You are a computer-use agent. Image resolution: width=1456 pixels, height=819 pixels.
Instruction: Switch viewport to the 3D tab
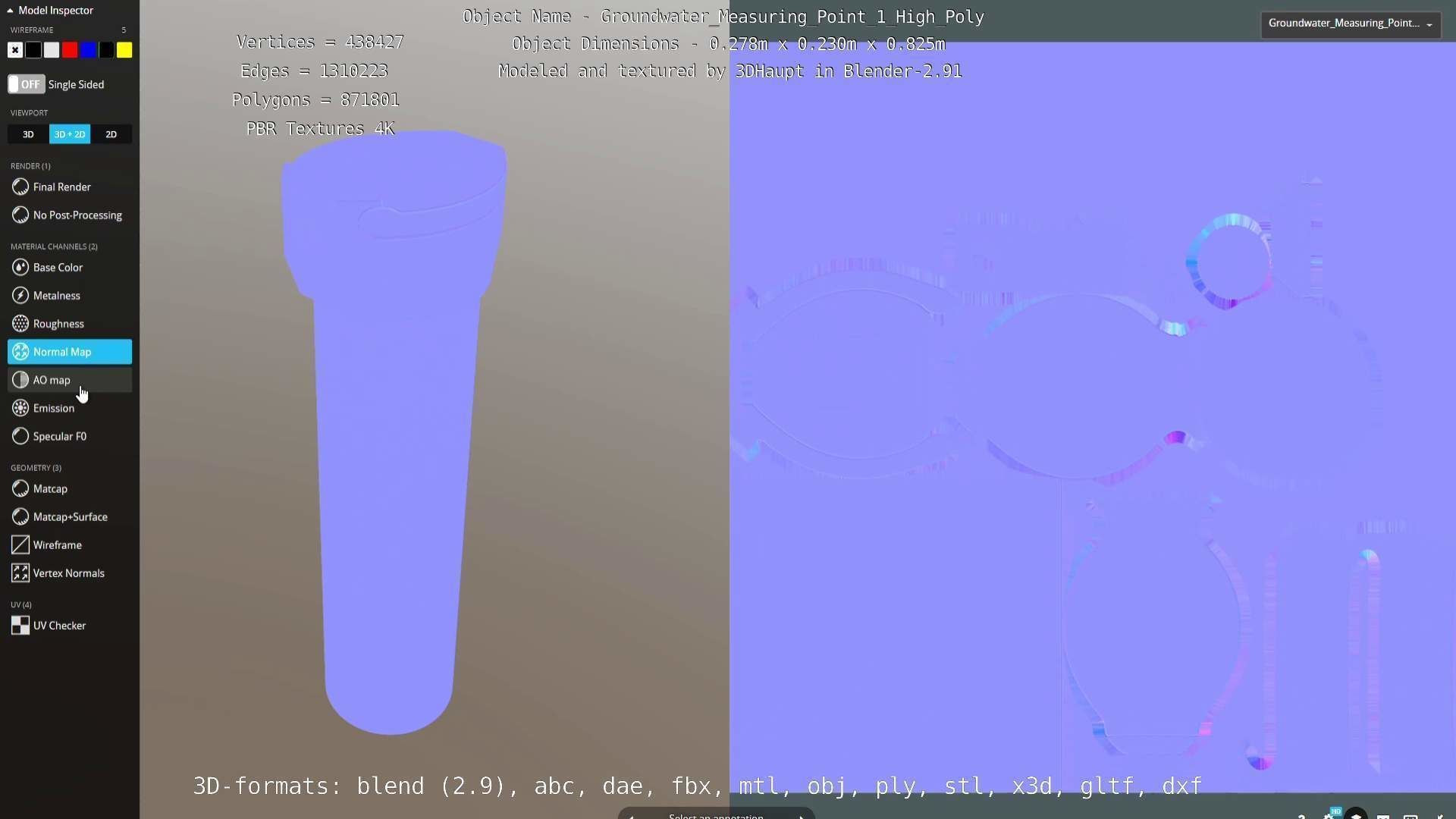[x=28, y=134]
